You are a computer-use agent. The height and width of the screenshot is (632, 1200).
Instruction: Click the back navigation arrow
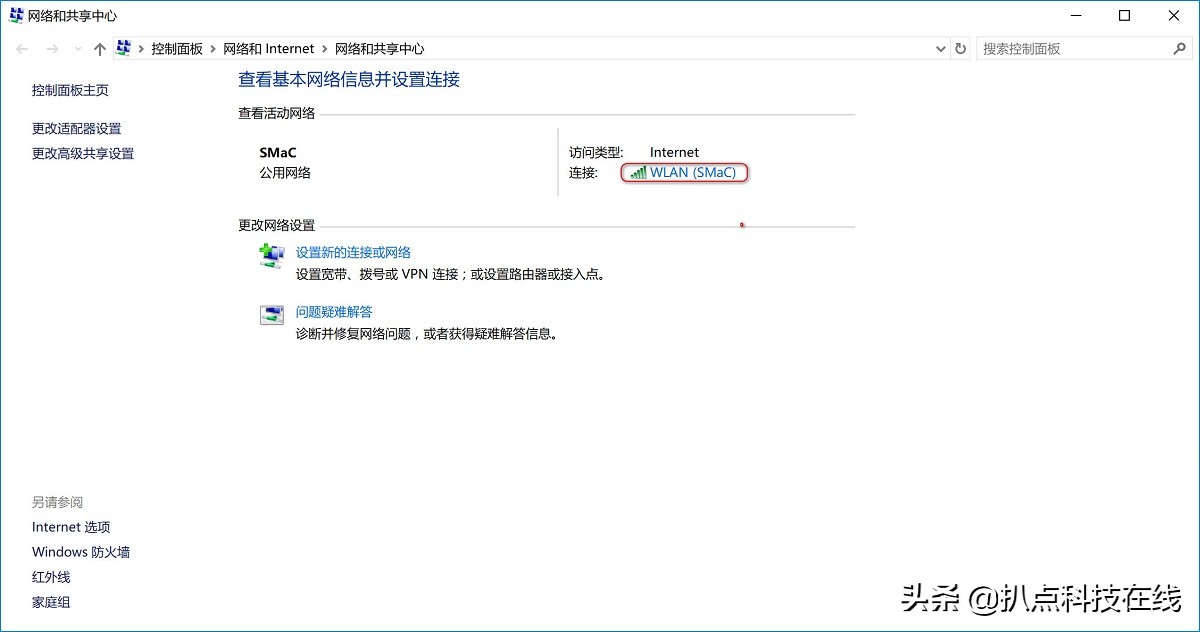coord(22,48)
